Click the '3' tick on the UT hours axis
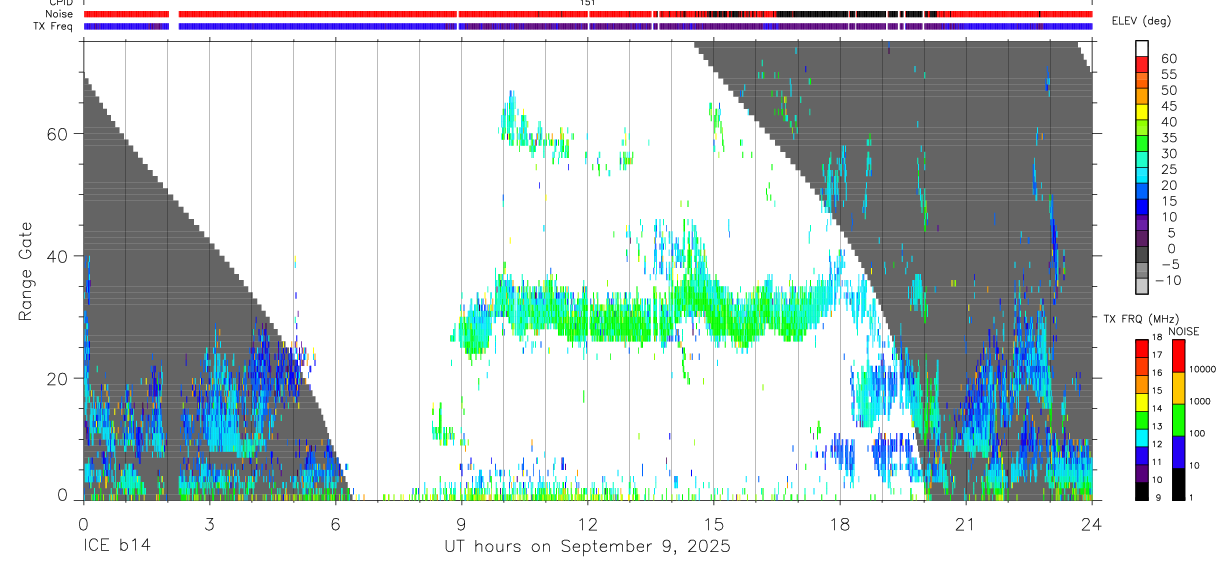Screen dimensions: 1228x567 [x=209, y=523]
